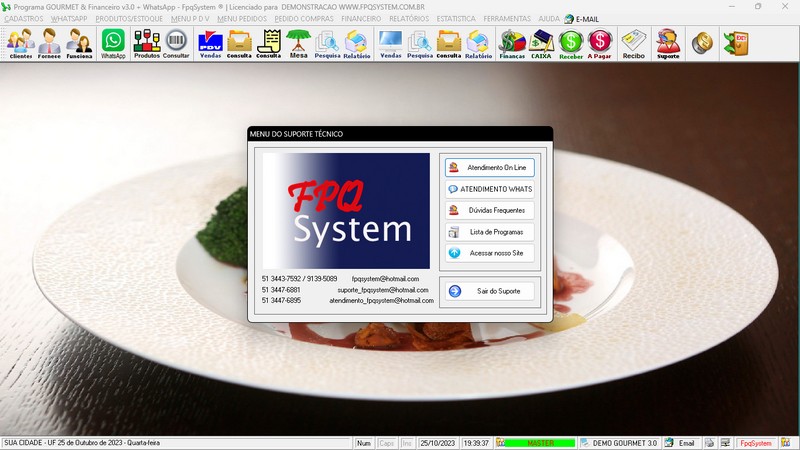Click the green Receber dollar icon
800x450 pixels.
tap(570, 44)
